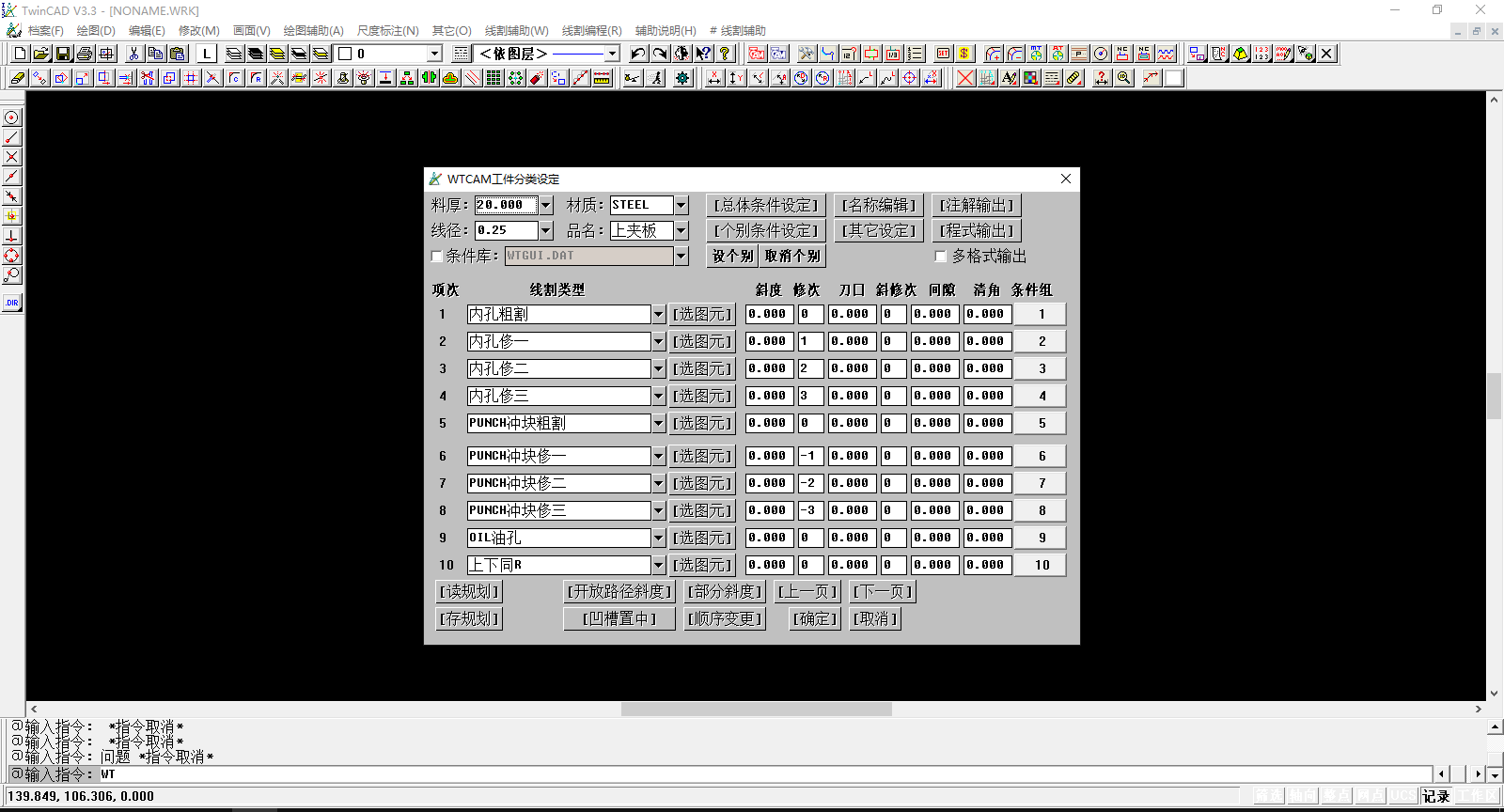1504x812 pixels.
Task: Click the Cut scissors icon
Action: tap(133, 54)
